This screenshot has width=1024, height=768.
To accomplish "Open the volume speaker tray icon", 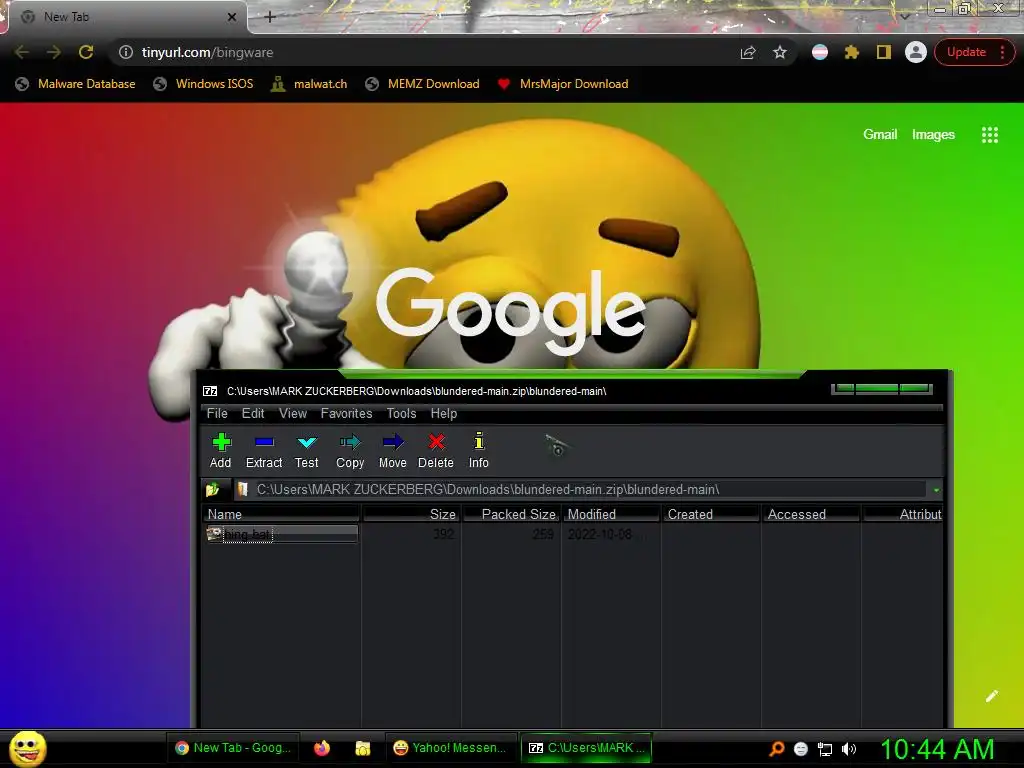I will click(849, 749).
